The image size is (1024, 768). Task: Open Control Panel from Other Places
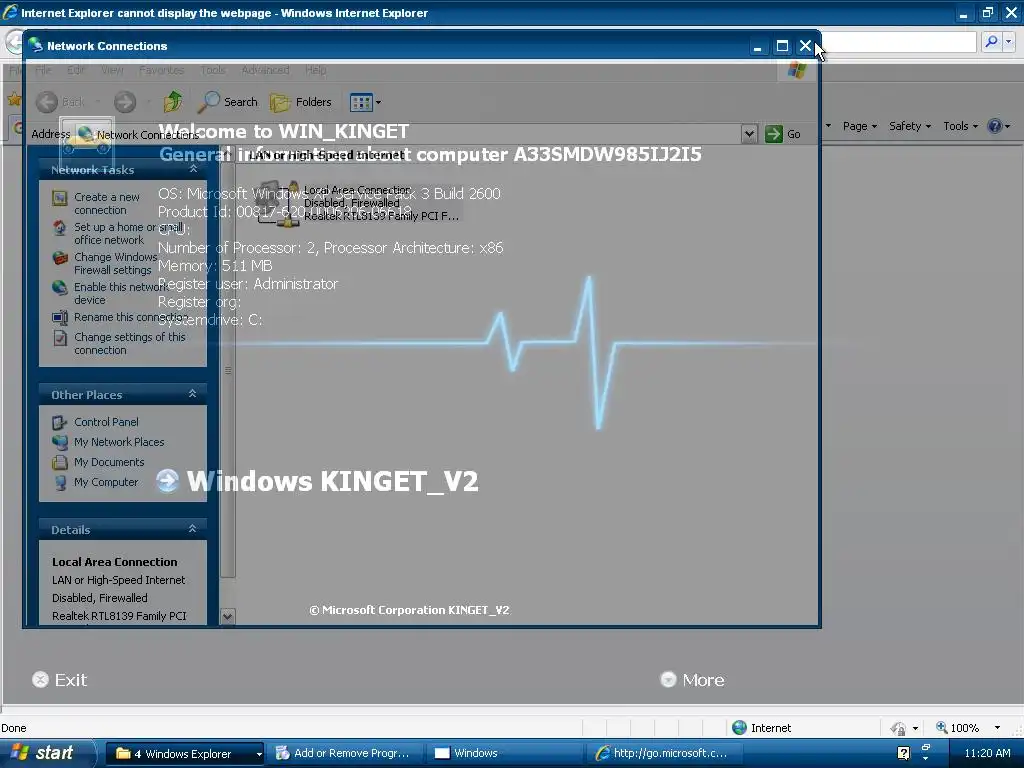pos(106,422)
